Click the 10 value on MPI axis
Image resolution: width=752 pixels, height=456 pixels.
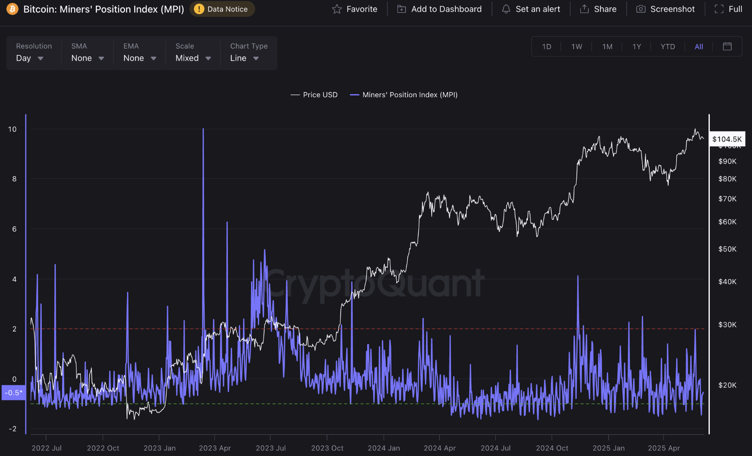[x=12, y=129]
